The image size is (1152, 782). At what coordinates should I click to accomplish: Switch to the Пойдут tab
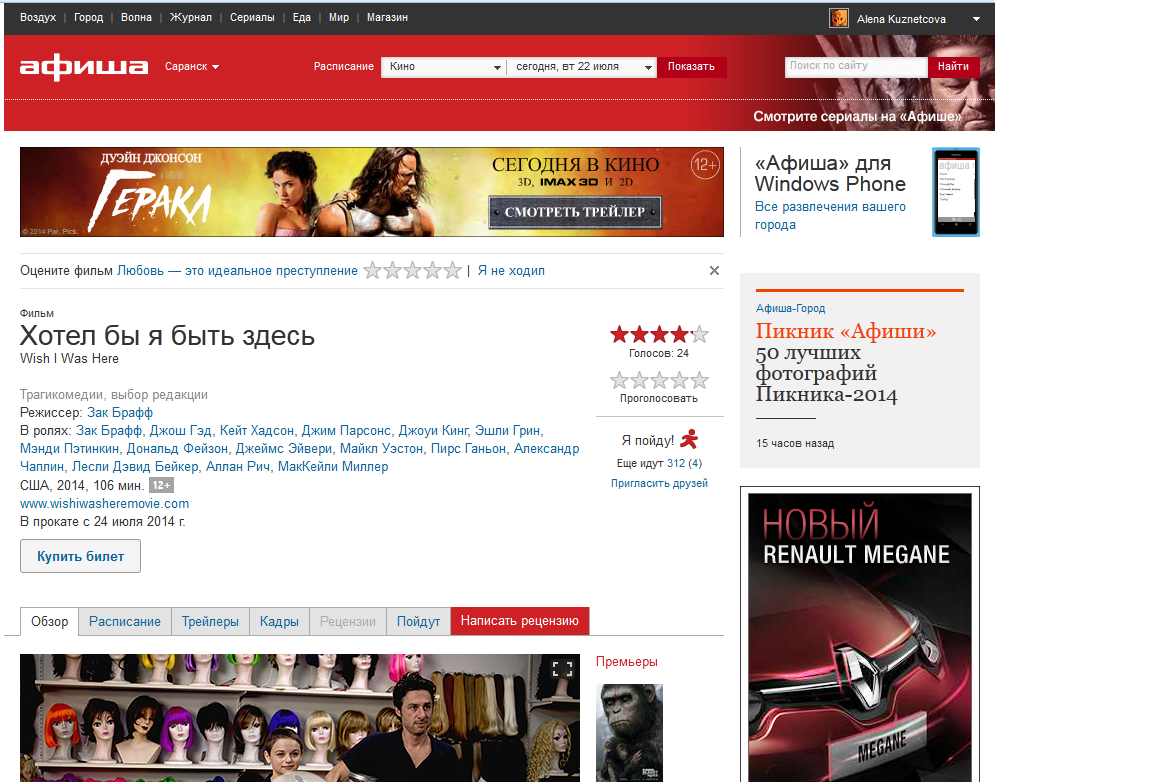tap(418, 622)
